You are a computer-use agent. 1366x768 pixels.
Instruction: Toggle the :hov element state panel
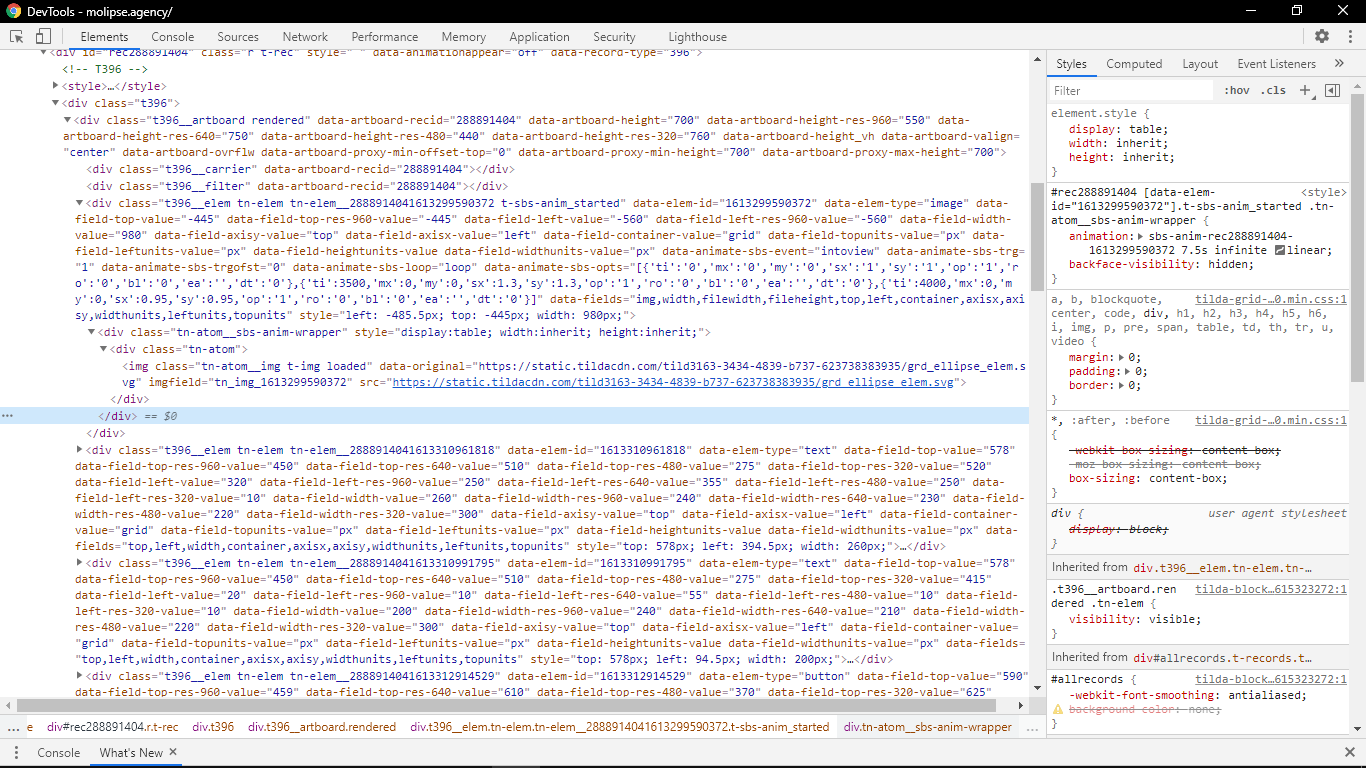pos(1237,90)
